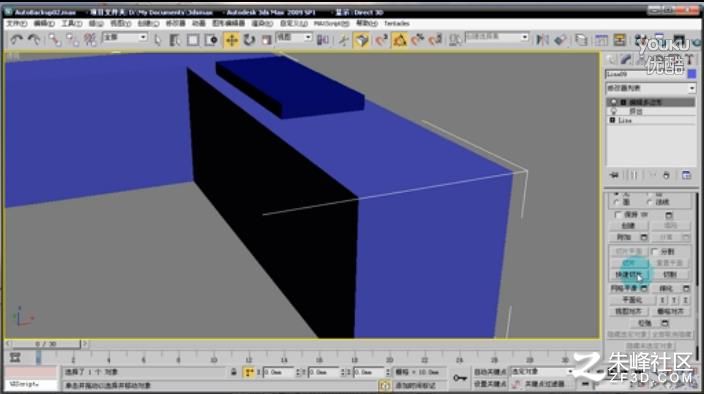Open the 全部 (All) selection filter dropdown
This screenshot has height=394, width=705.
[125, 38]
